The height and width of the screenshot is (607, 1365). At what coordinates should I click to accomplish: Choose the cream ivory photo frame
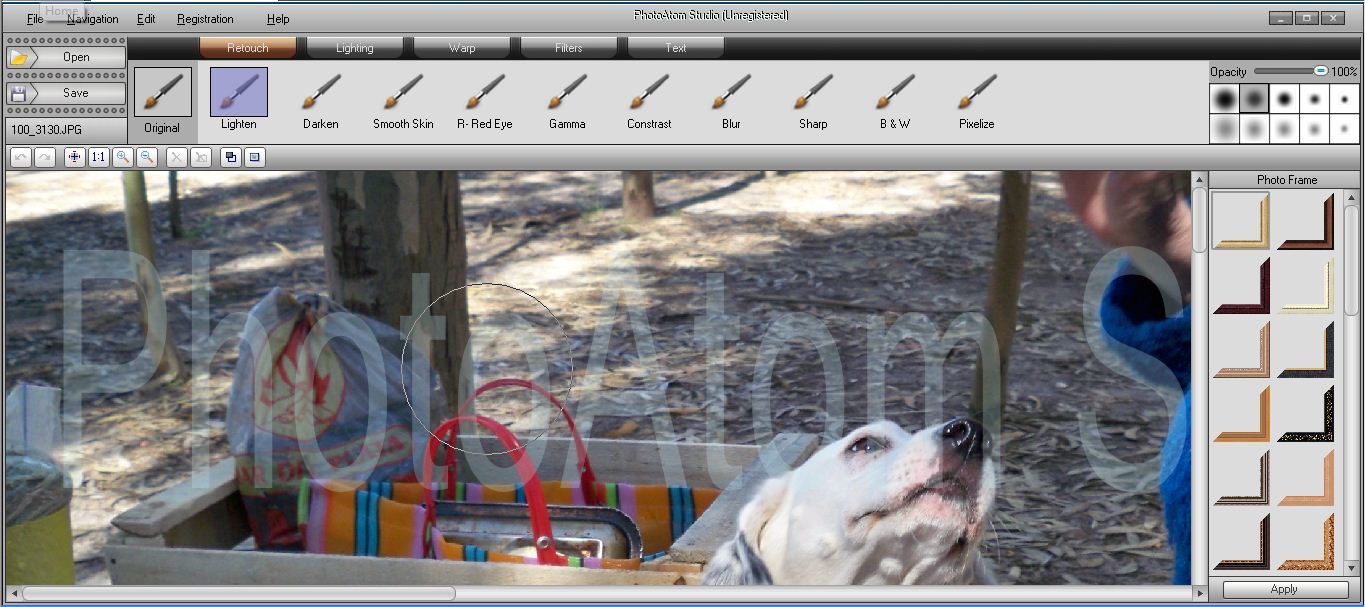pyautogui.click(x=1306, y=285)
